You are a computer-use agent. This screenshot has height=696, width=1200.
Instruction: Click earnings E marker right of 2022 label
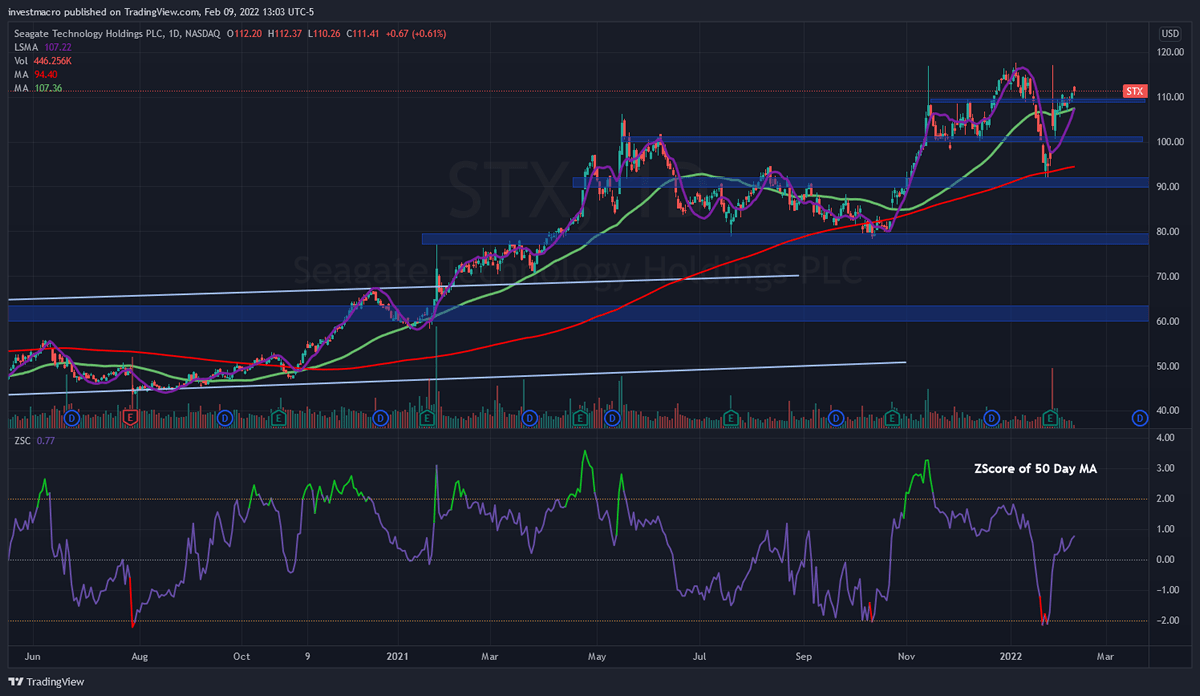pyautogui.click(x=1051, y=416)
